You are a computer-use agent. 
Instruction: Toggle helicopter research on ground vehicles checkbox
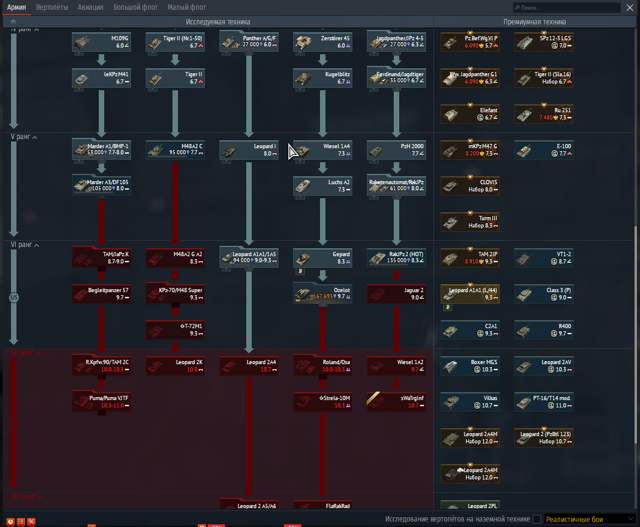click(537, 519)
